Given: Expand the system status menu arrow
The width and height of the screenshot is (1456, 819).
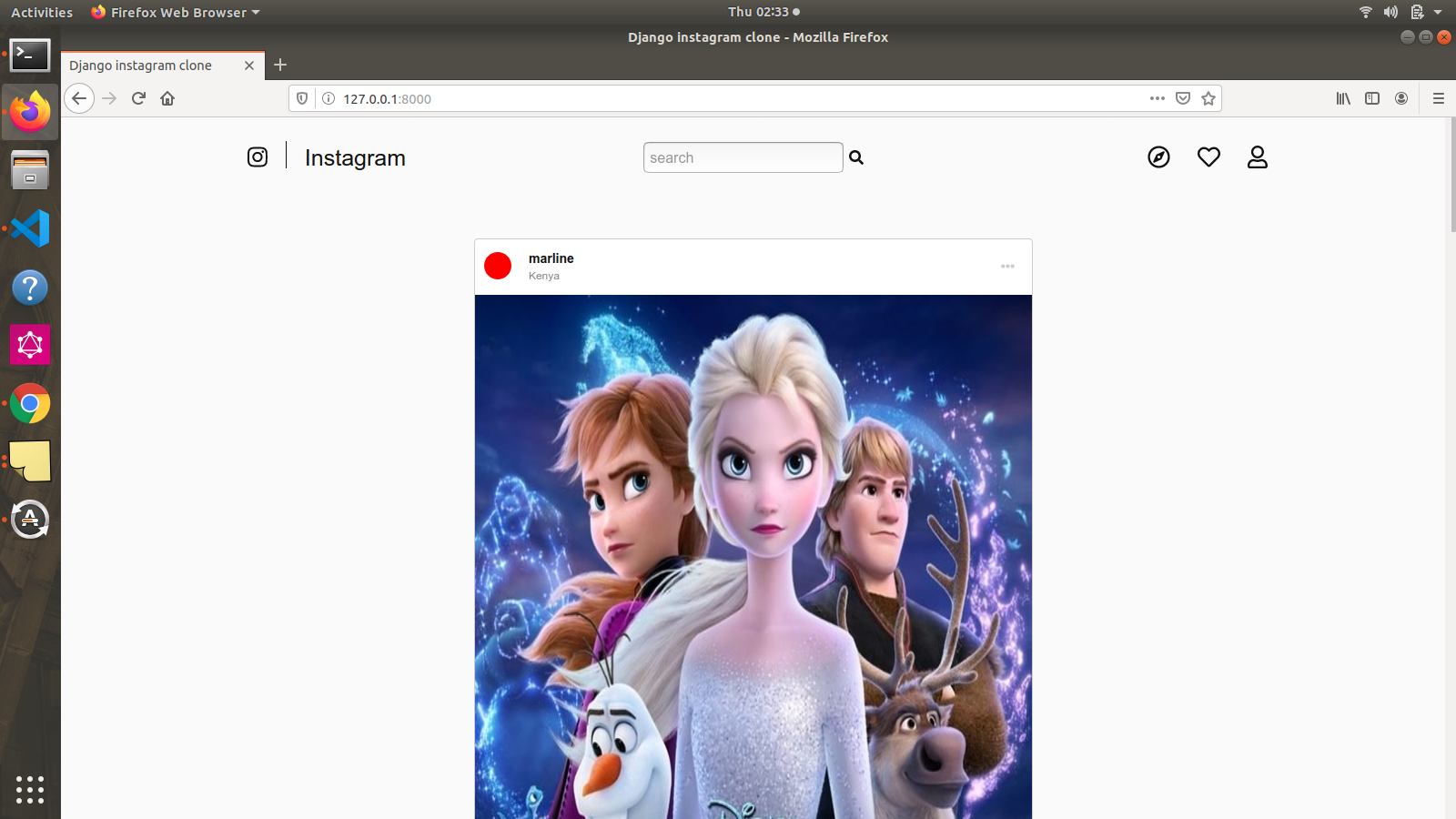Looking at the screenshot, I should (x=1438, y=12).
